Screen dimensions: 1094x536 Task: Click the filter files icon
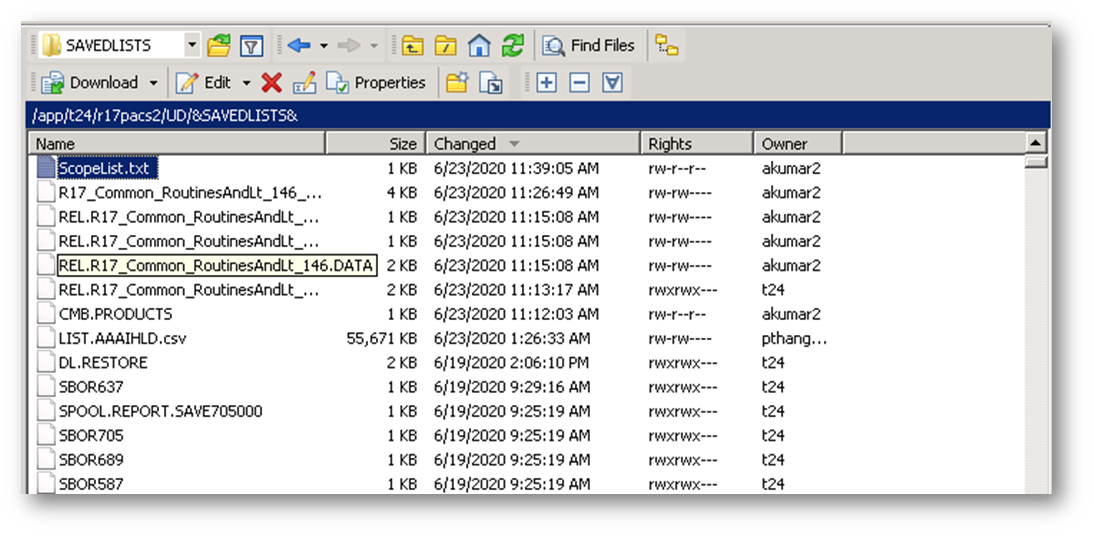251,45
